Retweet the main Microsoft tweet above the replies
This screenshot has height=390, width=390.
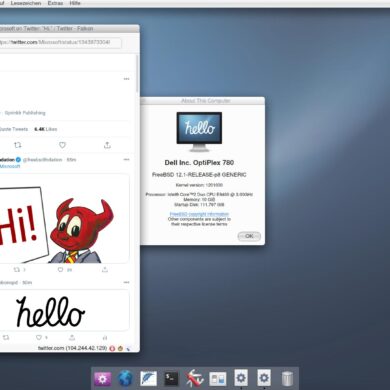coord(18,145)
